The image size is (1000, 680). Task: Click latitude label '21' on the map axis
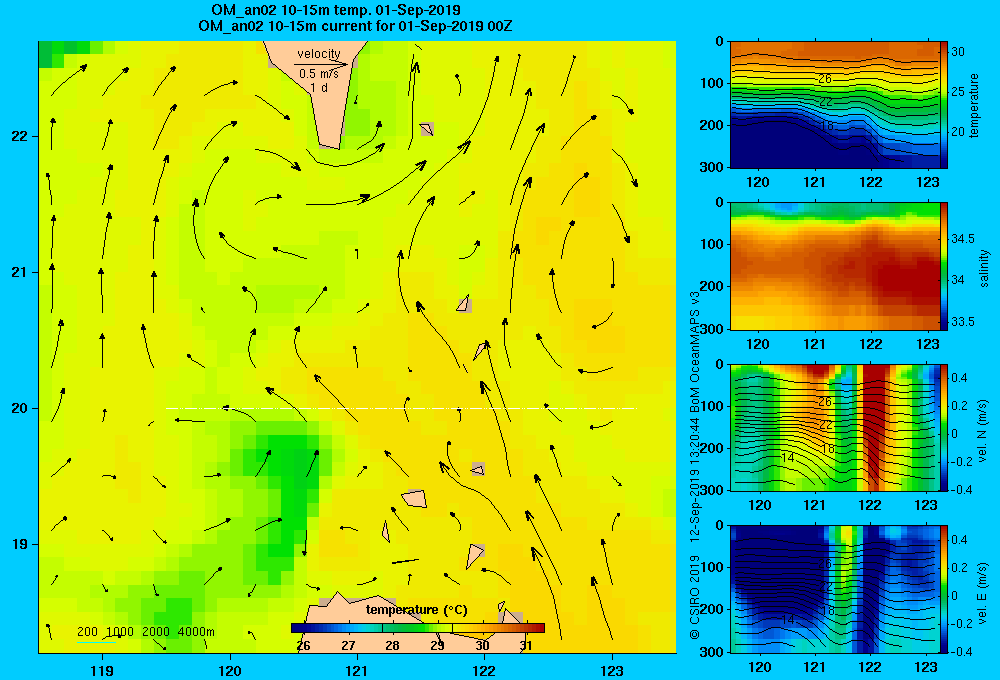19,272
